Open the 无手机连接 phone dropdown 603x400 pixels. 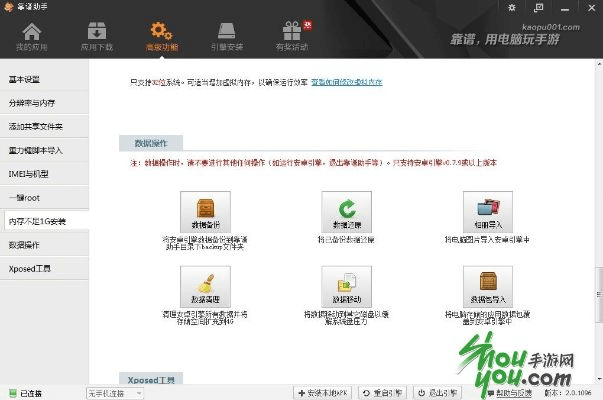115,393
